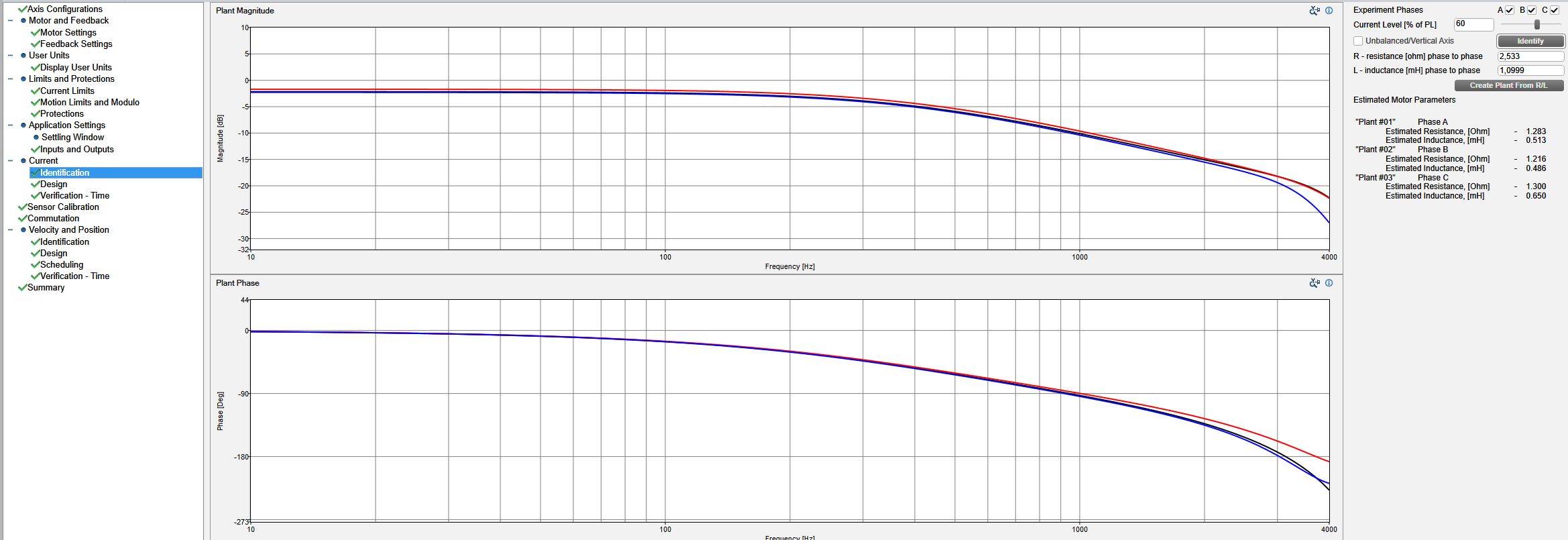Image resolution: width=1568 pixels, height=540 pixels.
Task: Click green checkmark beside Sensor Calibration
Action: [x=22, y=207]
